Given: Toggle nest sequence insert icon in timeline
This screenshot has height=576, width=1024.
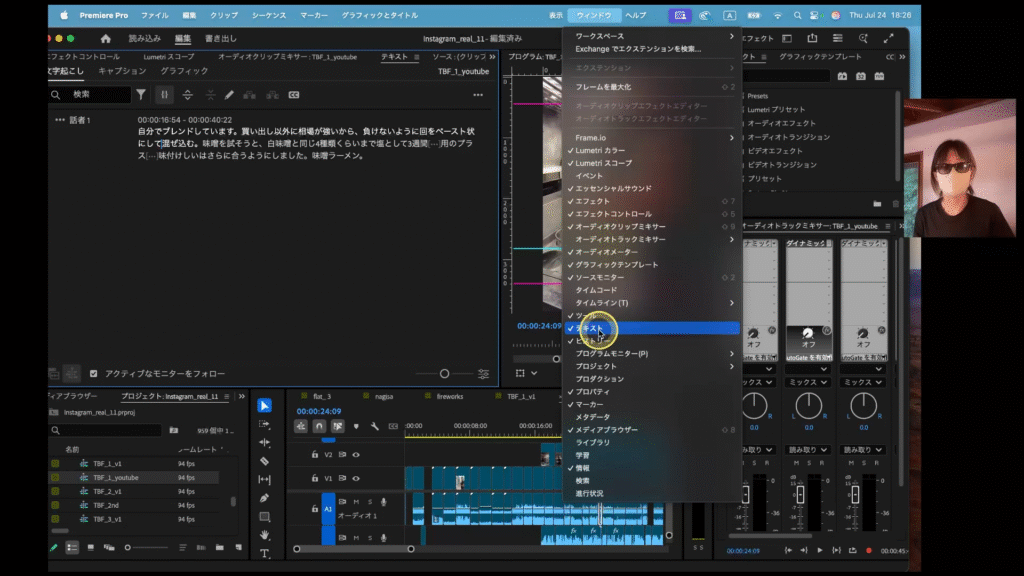Looking at the screenshot, I should 301,426.
